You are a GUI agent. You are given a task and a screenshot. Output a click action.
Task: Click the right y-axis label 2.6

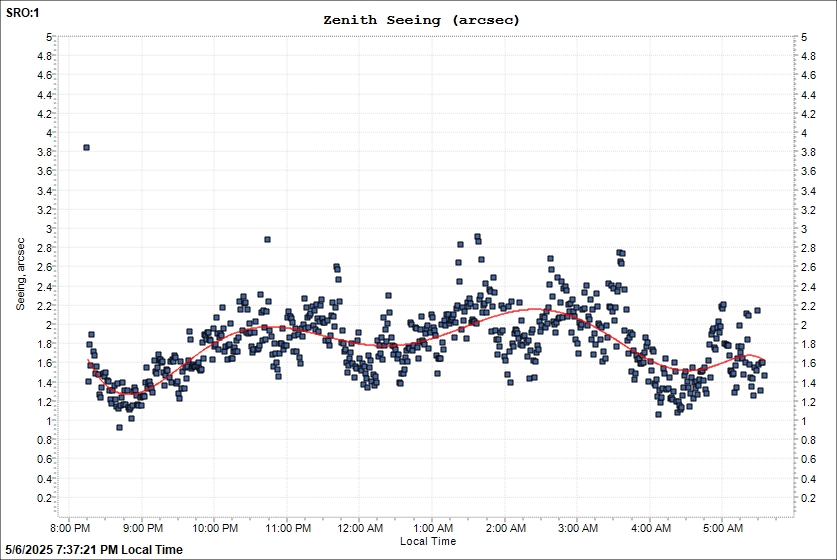click(x=809, y=267)
